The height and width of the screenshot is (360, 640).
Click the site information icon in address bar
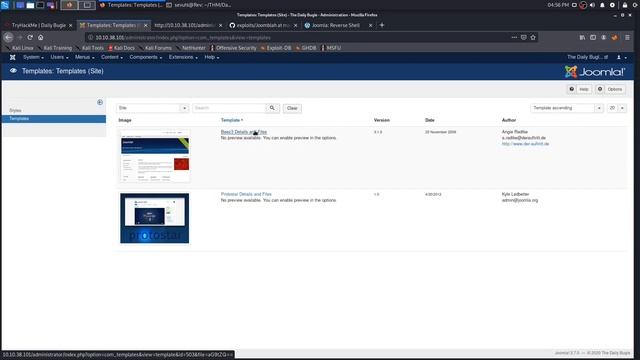[x=91, y=37]
